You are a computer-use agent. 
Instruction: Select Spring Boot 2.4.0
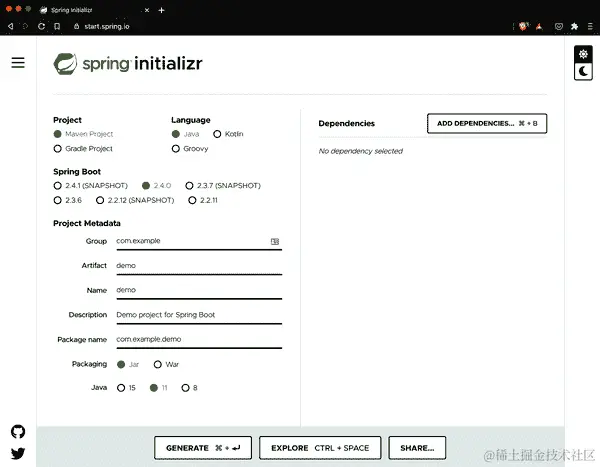click(x=157, y=186)
